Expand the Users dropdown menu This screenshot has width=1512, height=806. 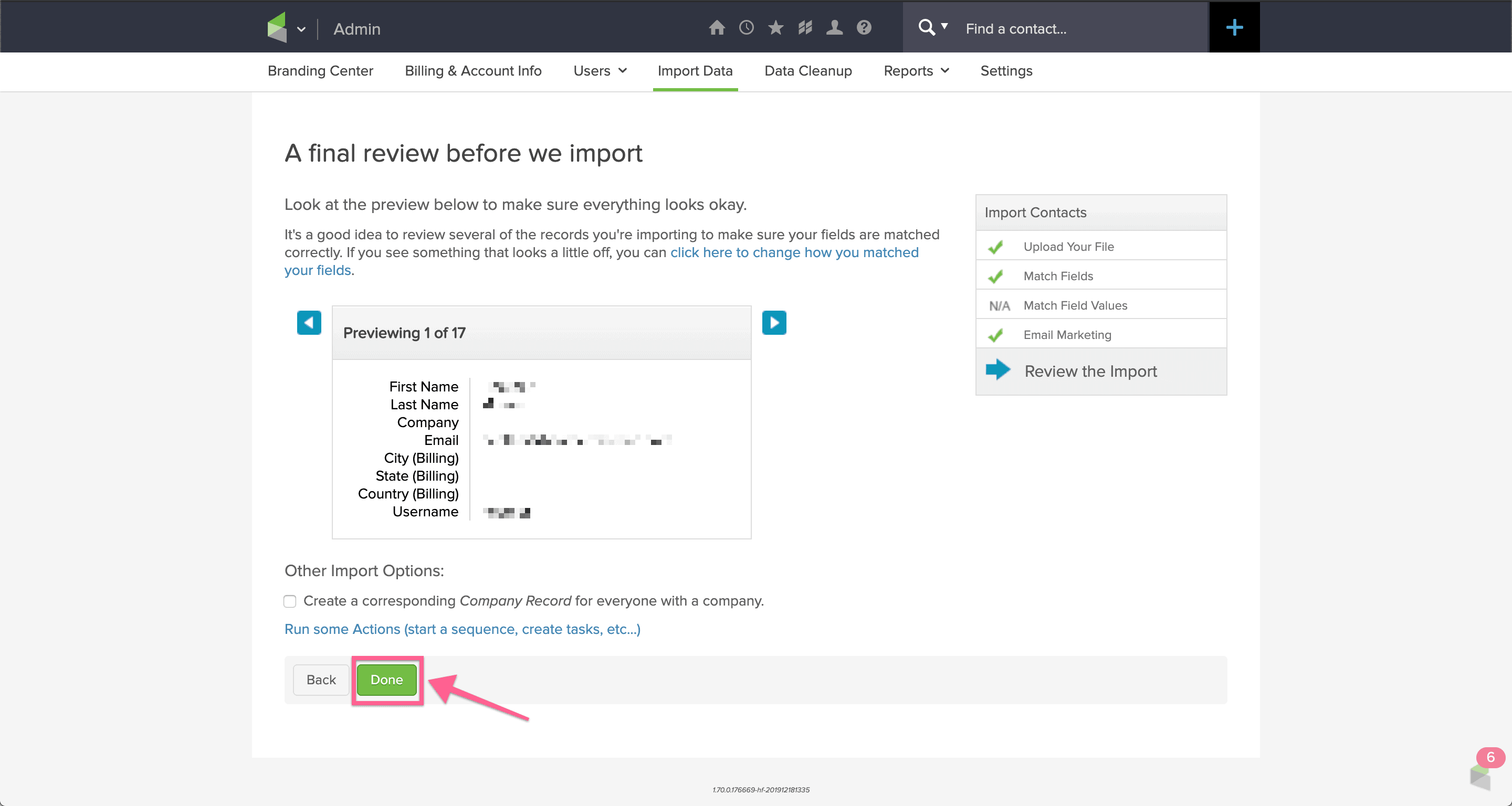[601, 71]
